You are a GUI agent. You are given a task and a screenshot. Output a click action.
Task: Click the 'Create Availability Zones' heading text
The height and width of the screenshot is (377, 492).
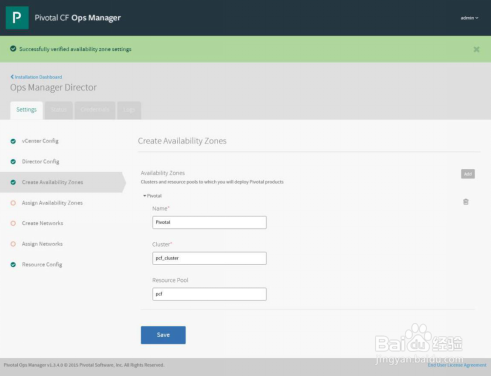182,141
